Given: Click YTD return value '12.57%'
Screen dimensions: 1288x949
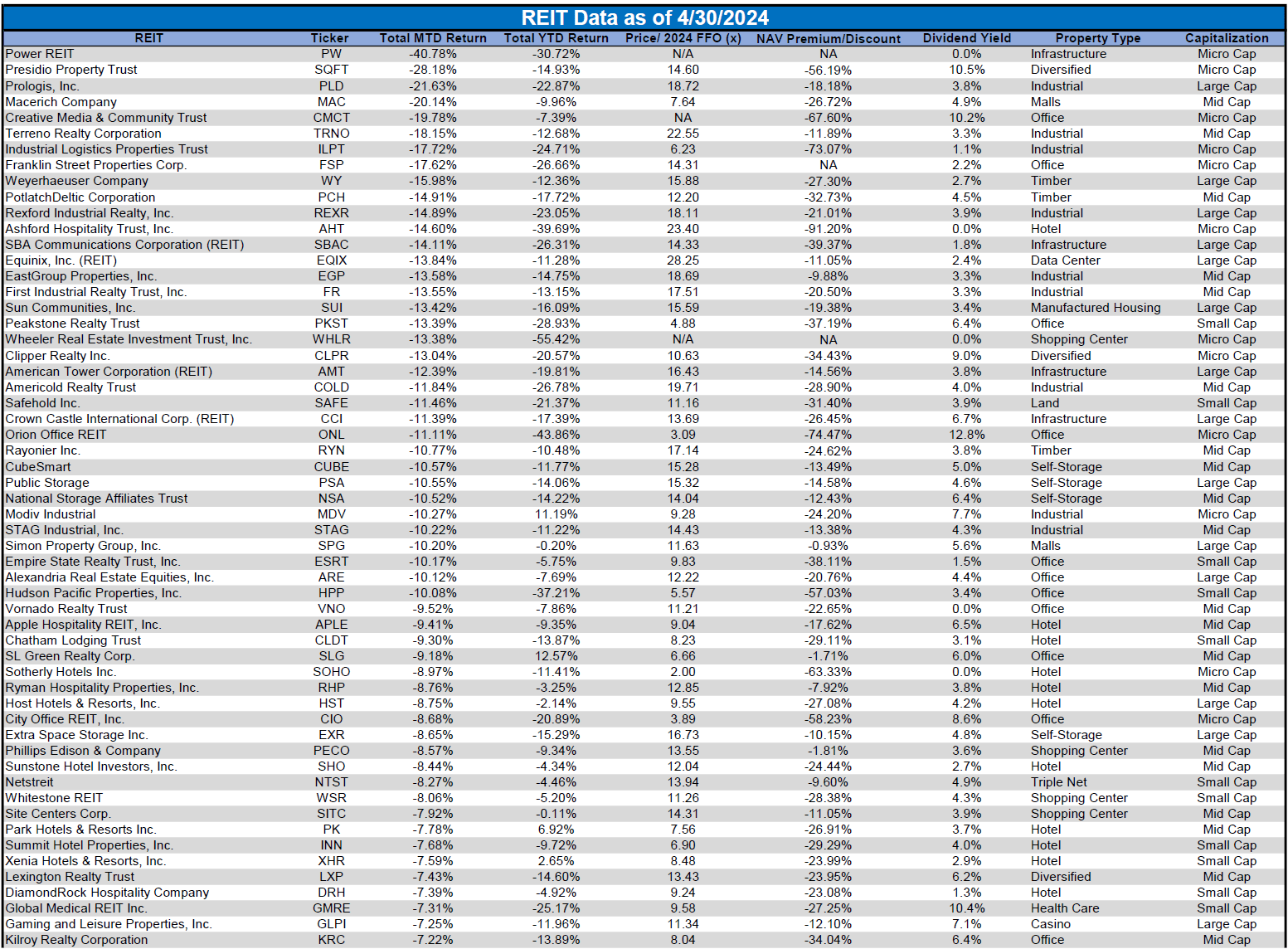Looking at the screenshot, I should point(557,656).
